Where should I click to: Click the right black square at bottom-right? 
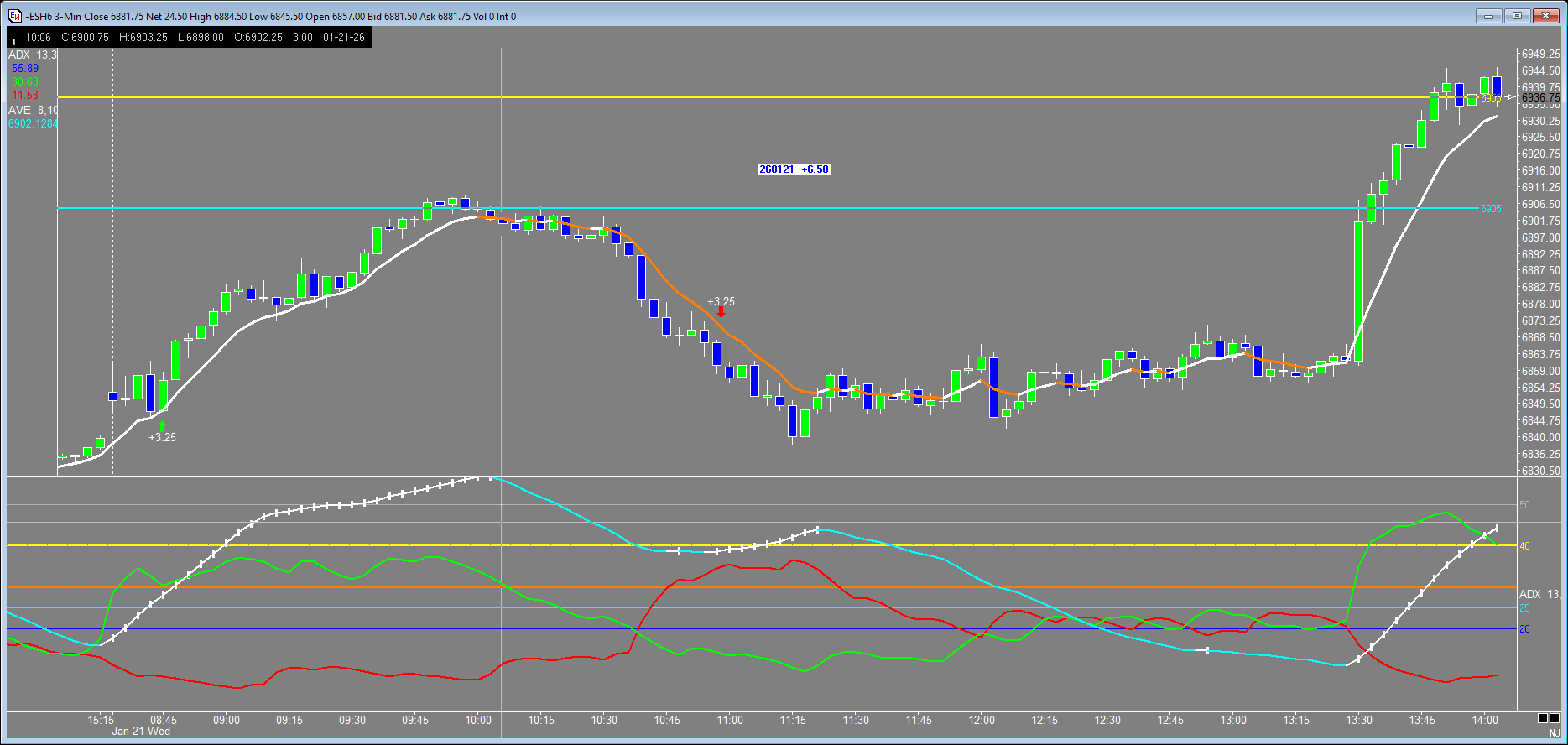point(1555,718)
